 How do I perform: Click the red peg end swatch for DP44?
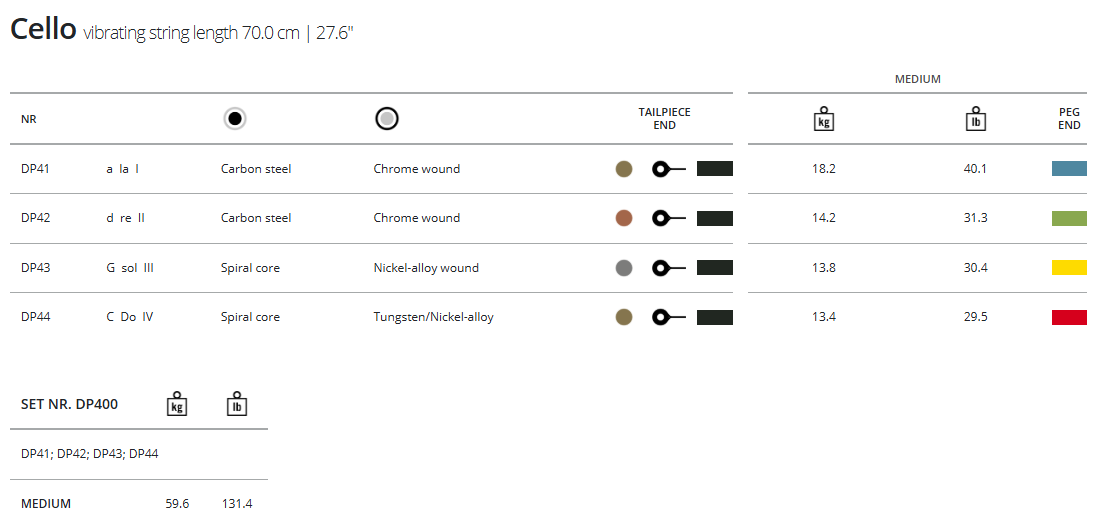[1069, 317]
